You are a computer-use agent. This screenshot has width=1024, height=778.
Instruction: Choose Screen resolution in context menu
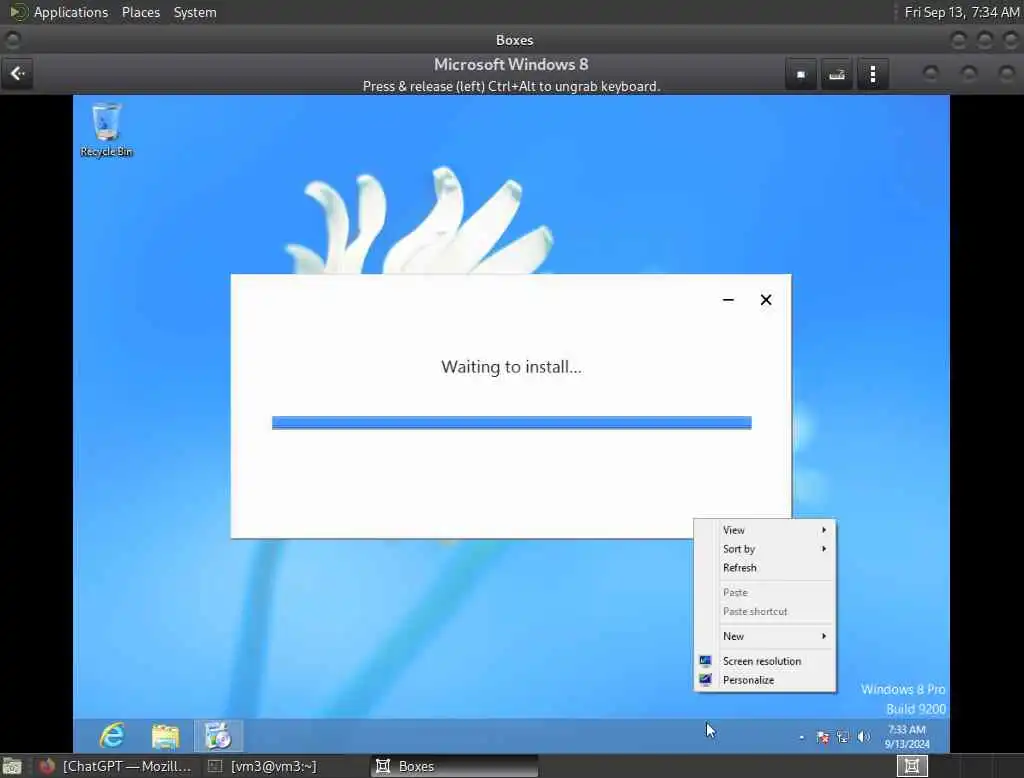765,661
